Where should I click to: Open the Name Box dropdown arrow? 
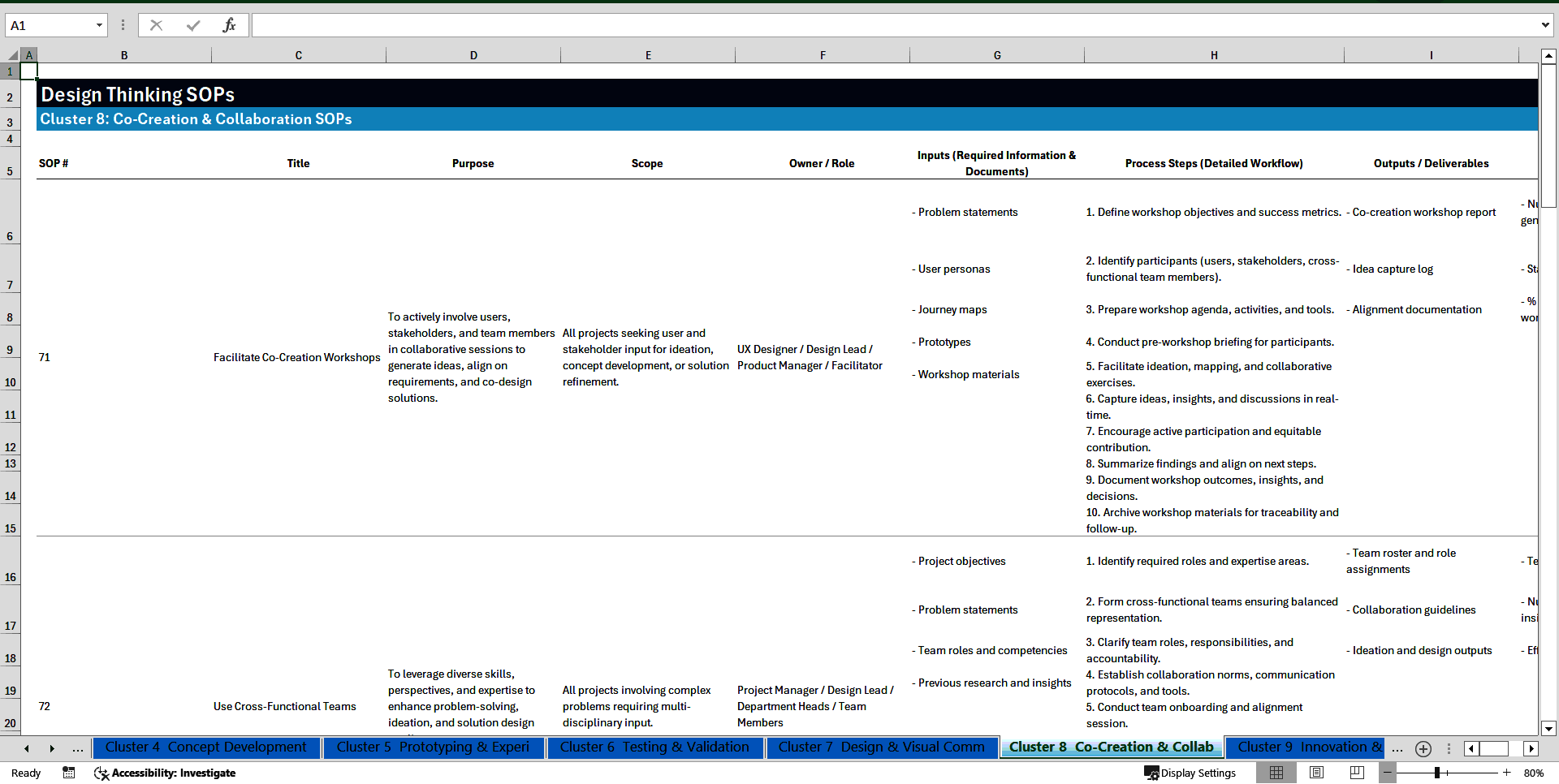[x=99, y=25]
